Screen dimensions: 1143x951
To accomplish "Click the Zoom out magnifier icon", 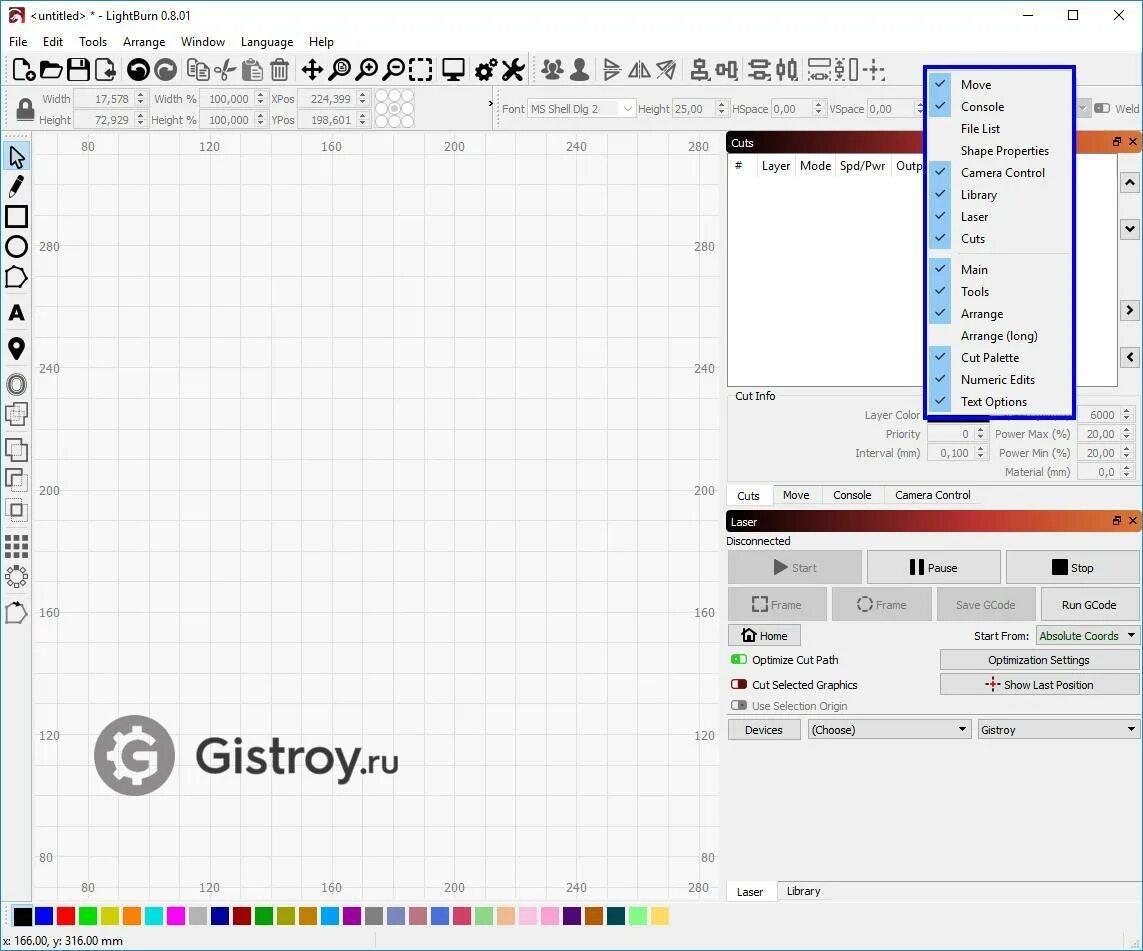I will tap(394, 70).
